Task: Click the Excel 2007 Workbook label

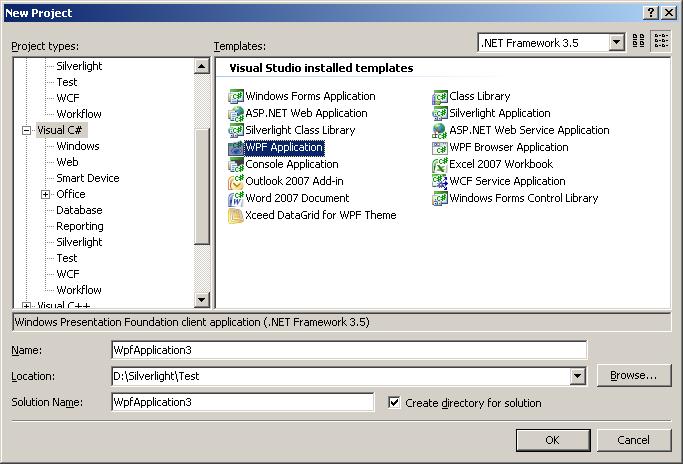Action: pos(501,164)
